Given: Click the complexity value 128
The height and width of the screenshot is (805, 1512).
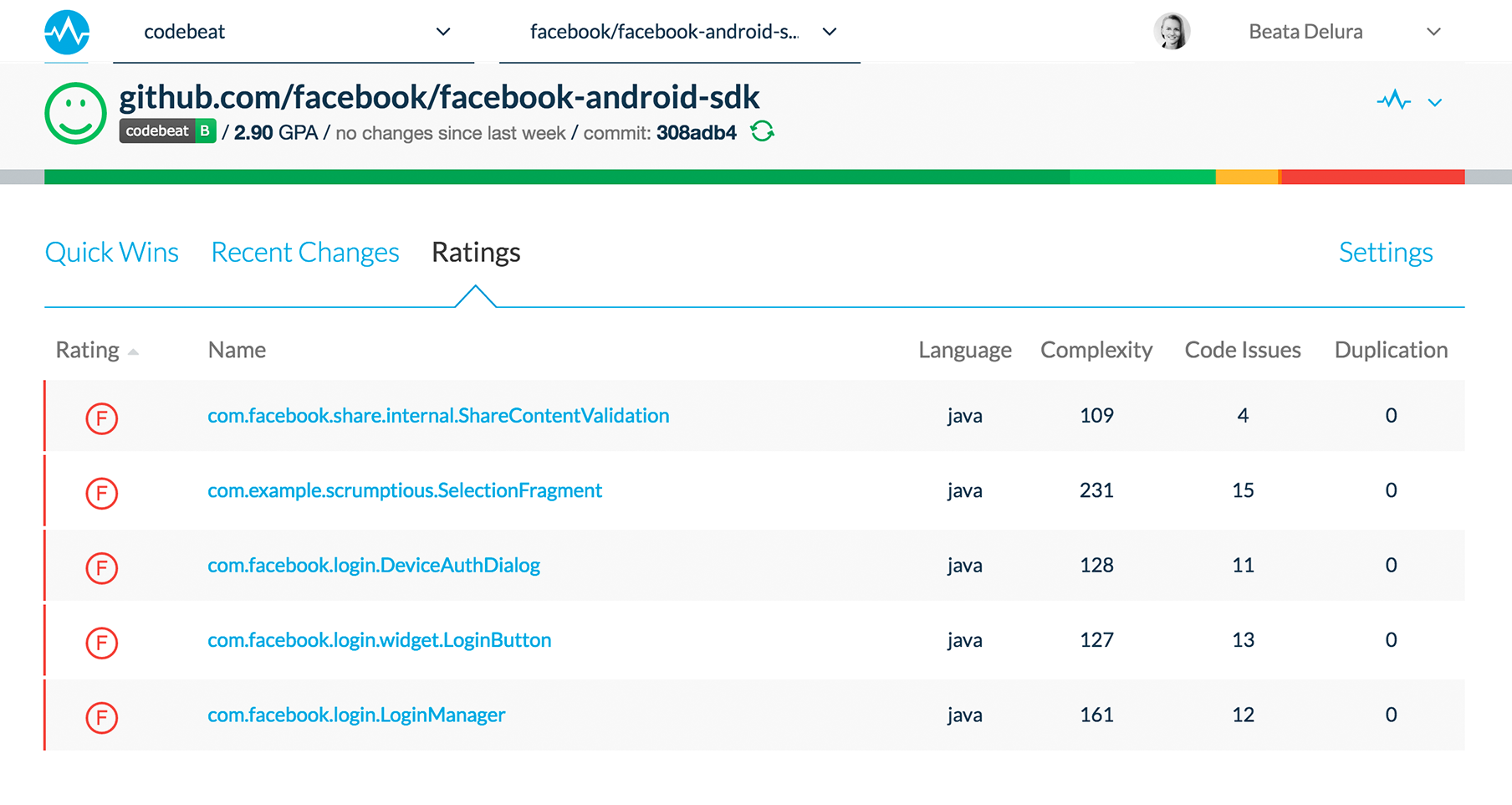Looking at the screenshot, I should click(1096, 566).
